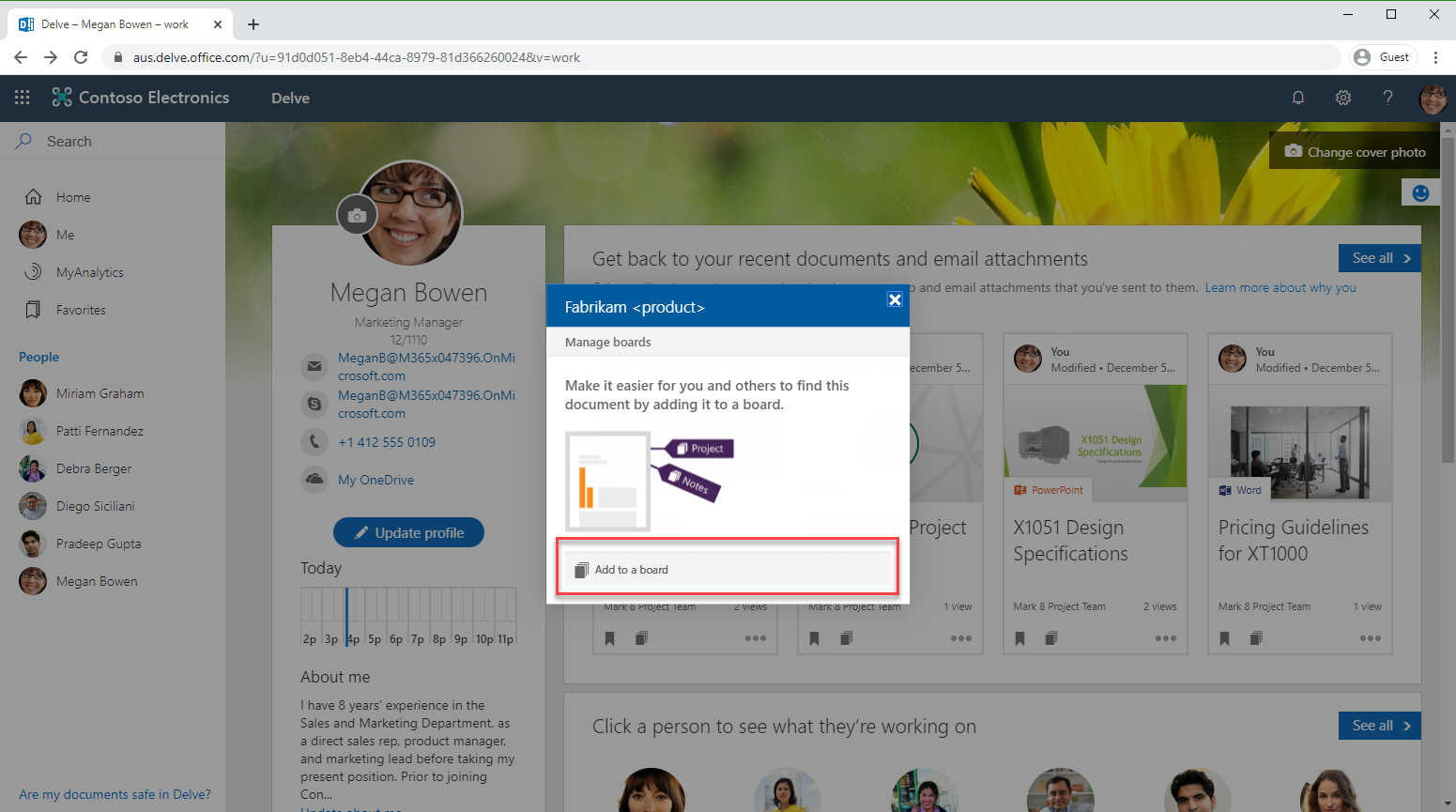This screenshot has width=1456, height=812.
Task: Click the Guest profile button in browser
Action: click(x=1383, y=57)
